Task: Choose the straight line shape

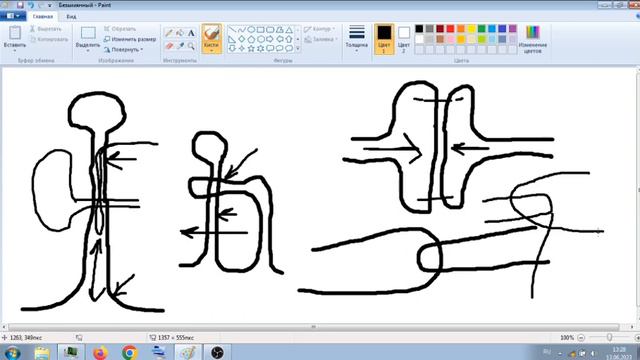Action: [x=232, y=30]
